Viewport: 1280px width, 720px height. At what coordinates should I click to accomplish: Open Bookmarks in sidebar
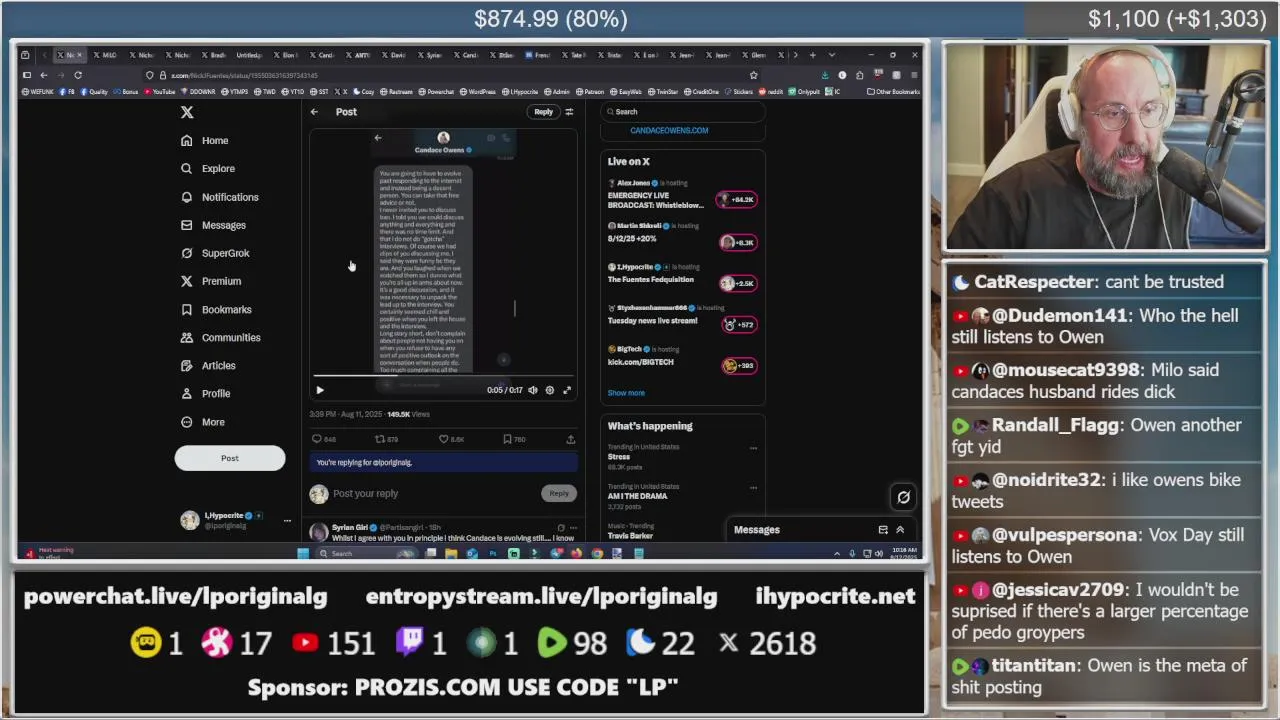click(216, 309)
